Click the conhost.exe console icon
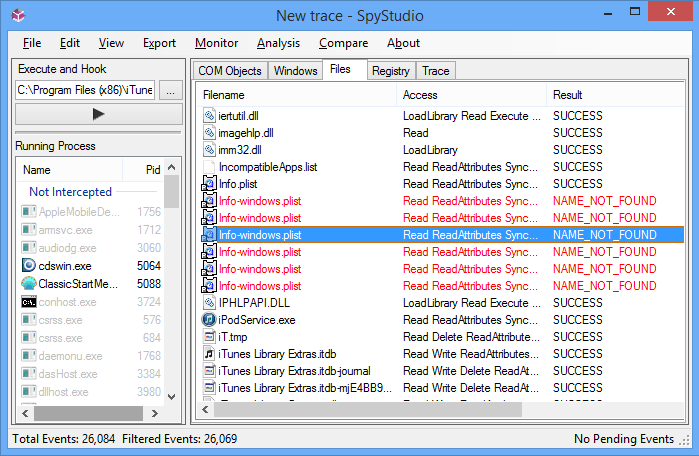The image size is (699, 456). 29,302
